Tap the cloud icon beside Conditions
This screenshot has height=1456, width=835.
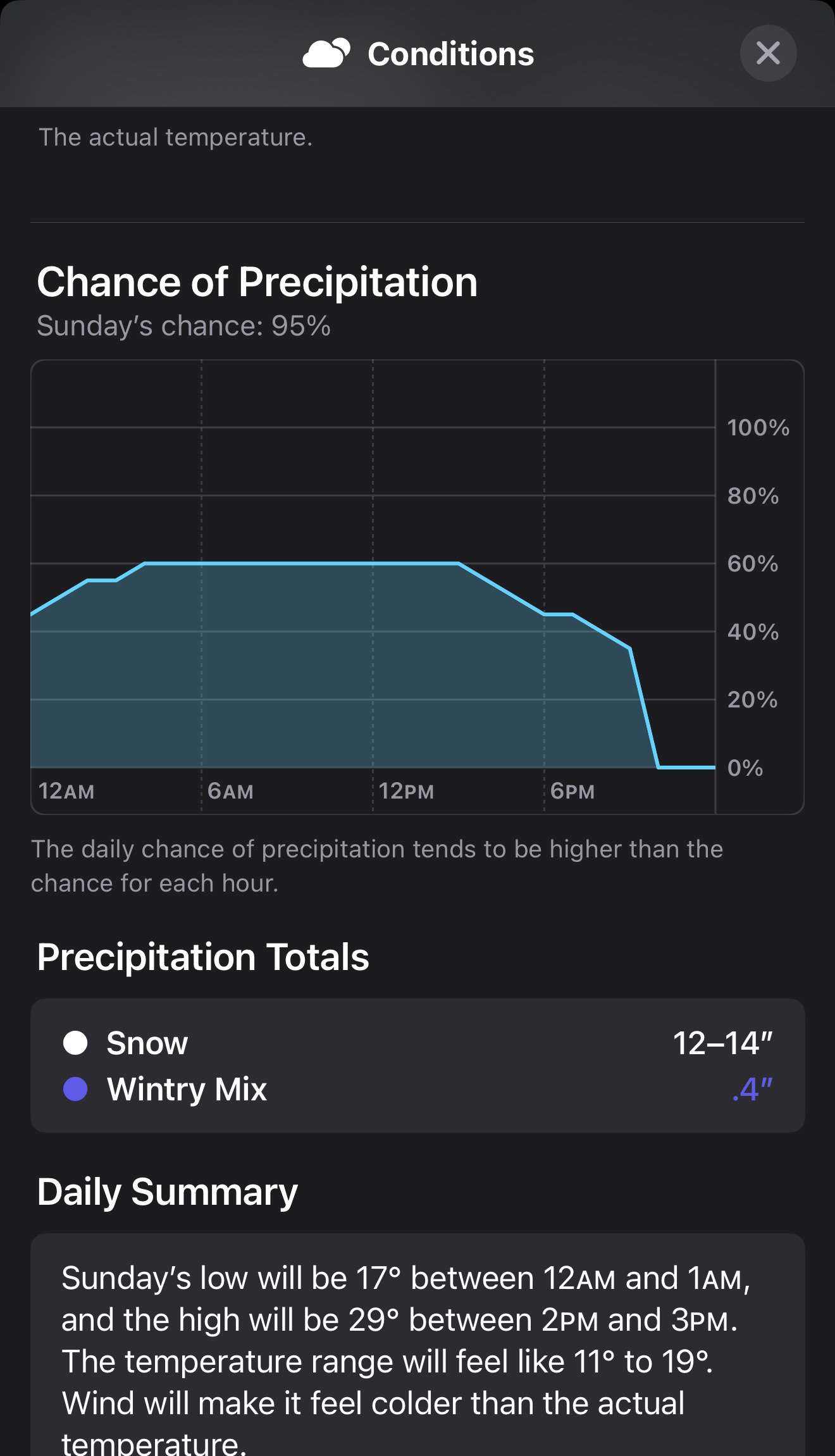(326, 53)
